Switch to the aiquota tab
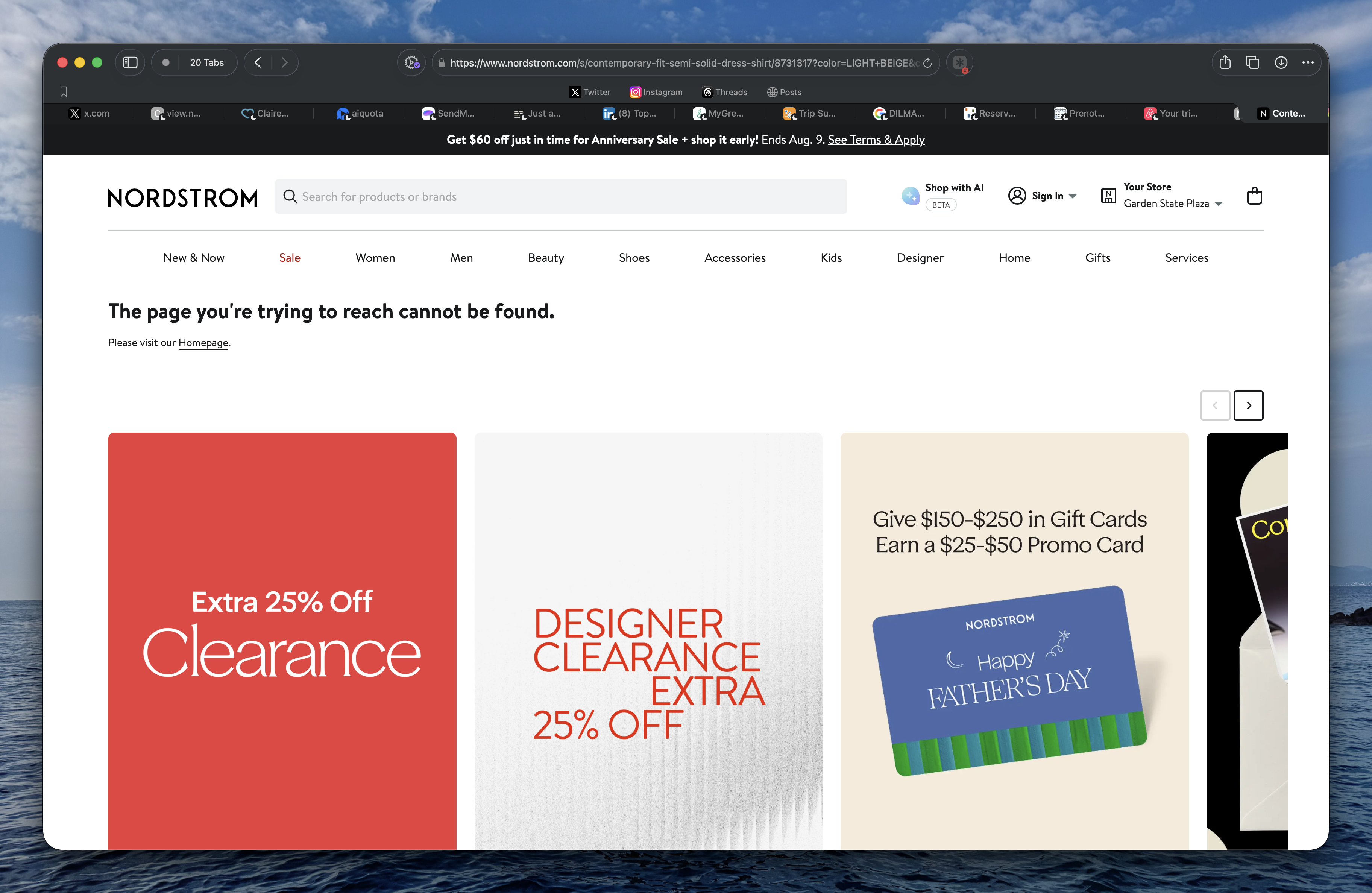 tap(359, 114)
